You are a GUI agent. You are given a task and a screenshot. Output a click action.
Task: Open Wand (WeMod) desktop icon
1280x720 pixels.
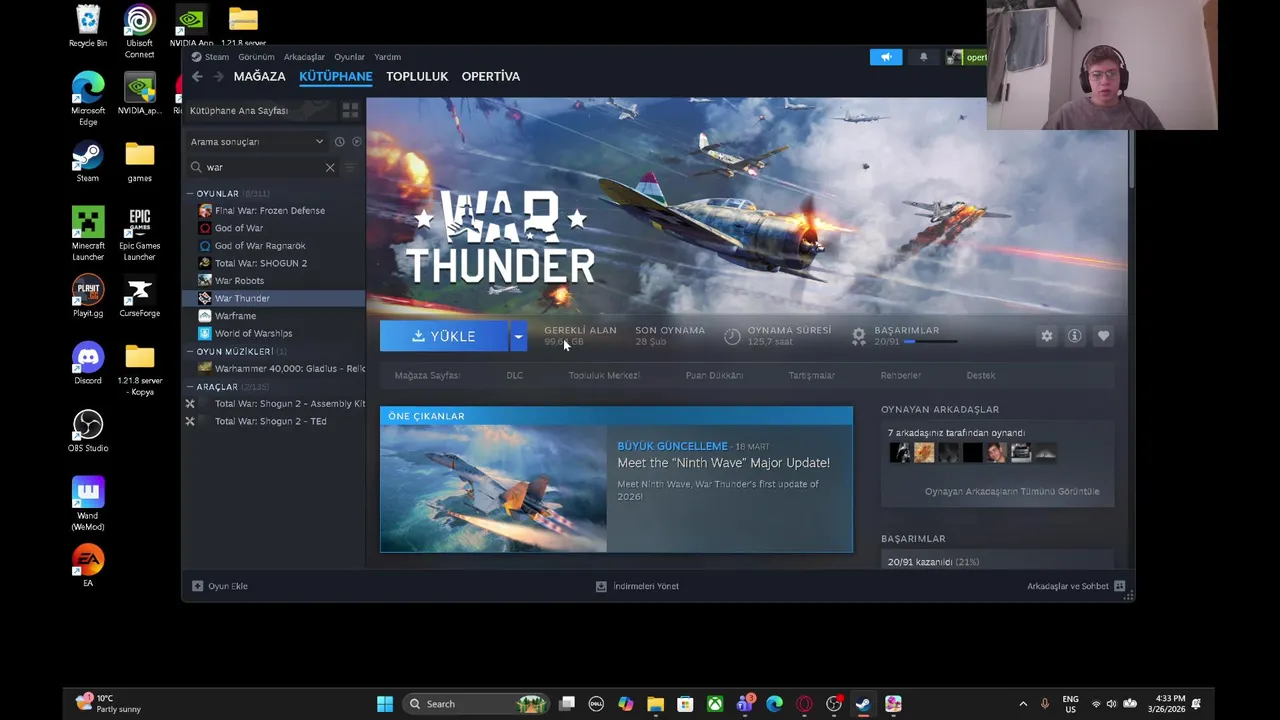click(87, 504)
